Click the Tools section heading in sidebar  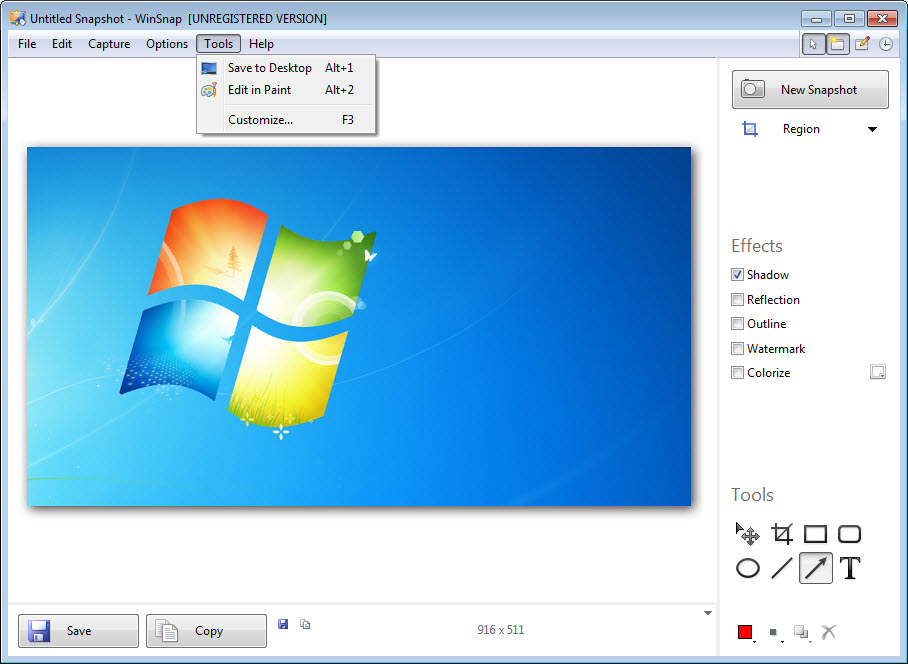click(752, 495)
